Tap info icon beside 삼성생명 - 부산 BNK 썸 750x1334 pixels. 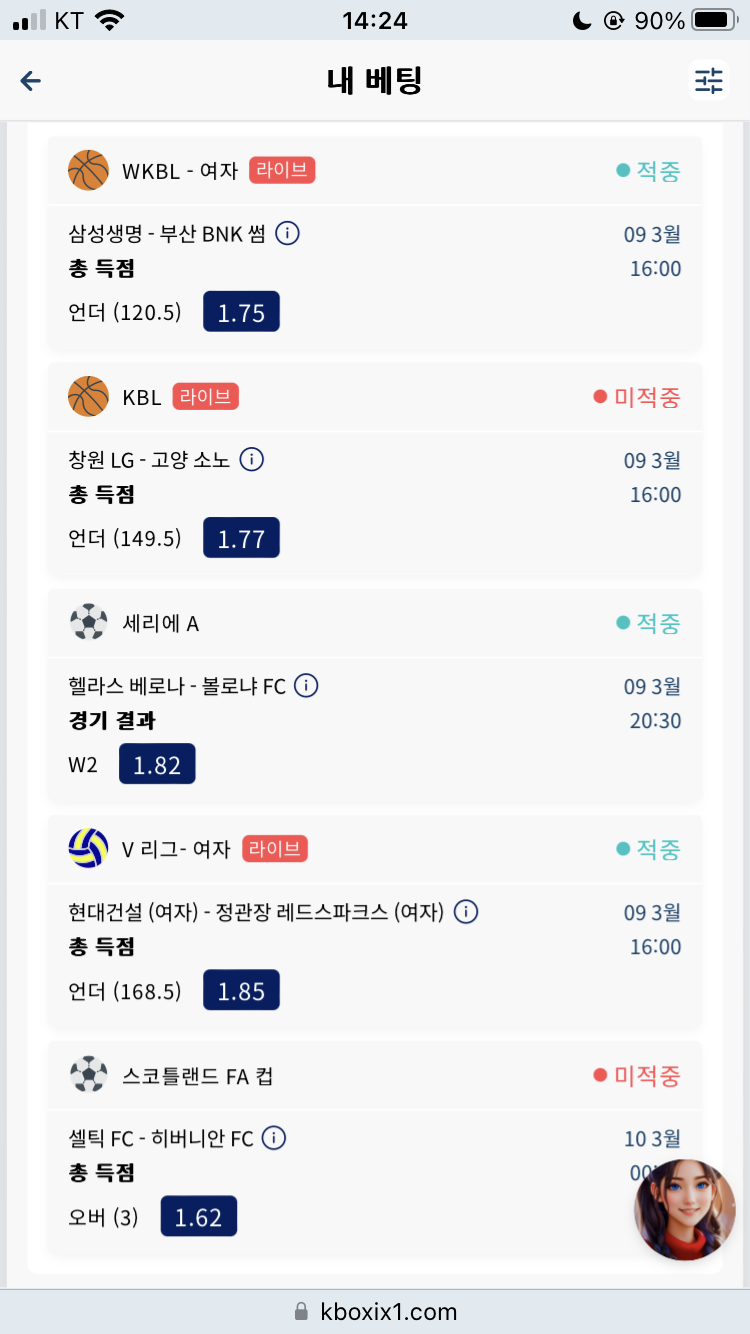[287, 234]
